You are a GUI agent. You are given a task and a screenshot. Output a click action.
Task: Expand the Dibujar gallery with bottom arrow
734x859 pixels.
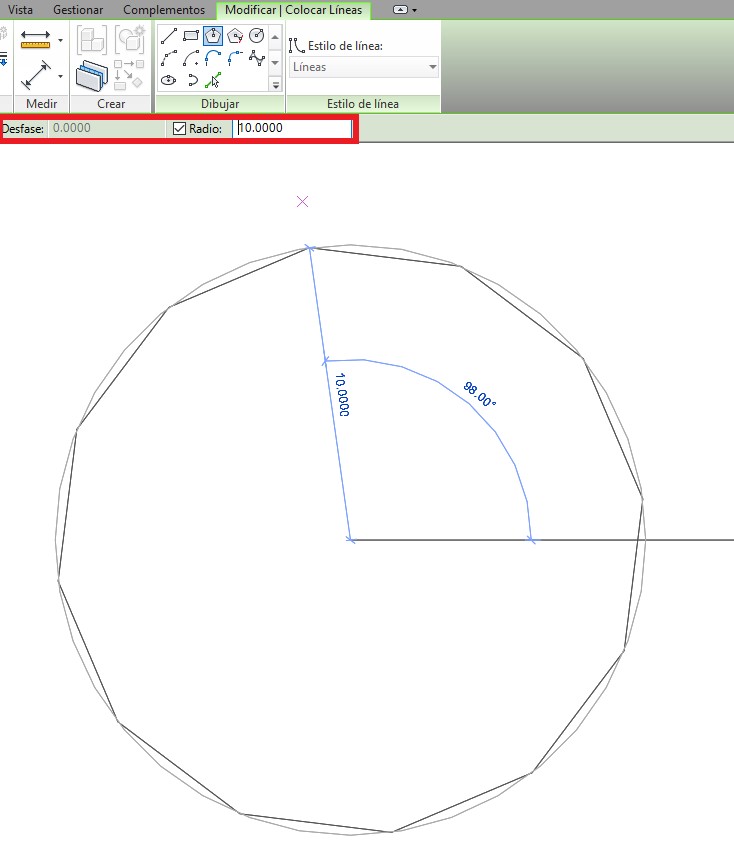click(x=275, y=85)
